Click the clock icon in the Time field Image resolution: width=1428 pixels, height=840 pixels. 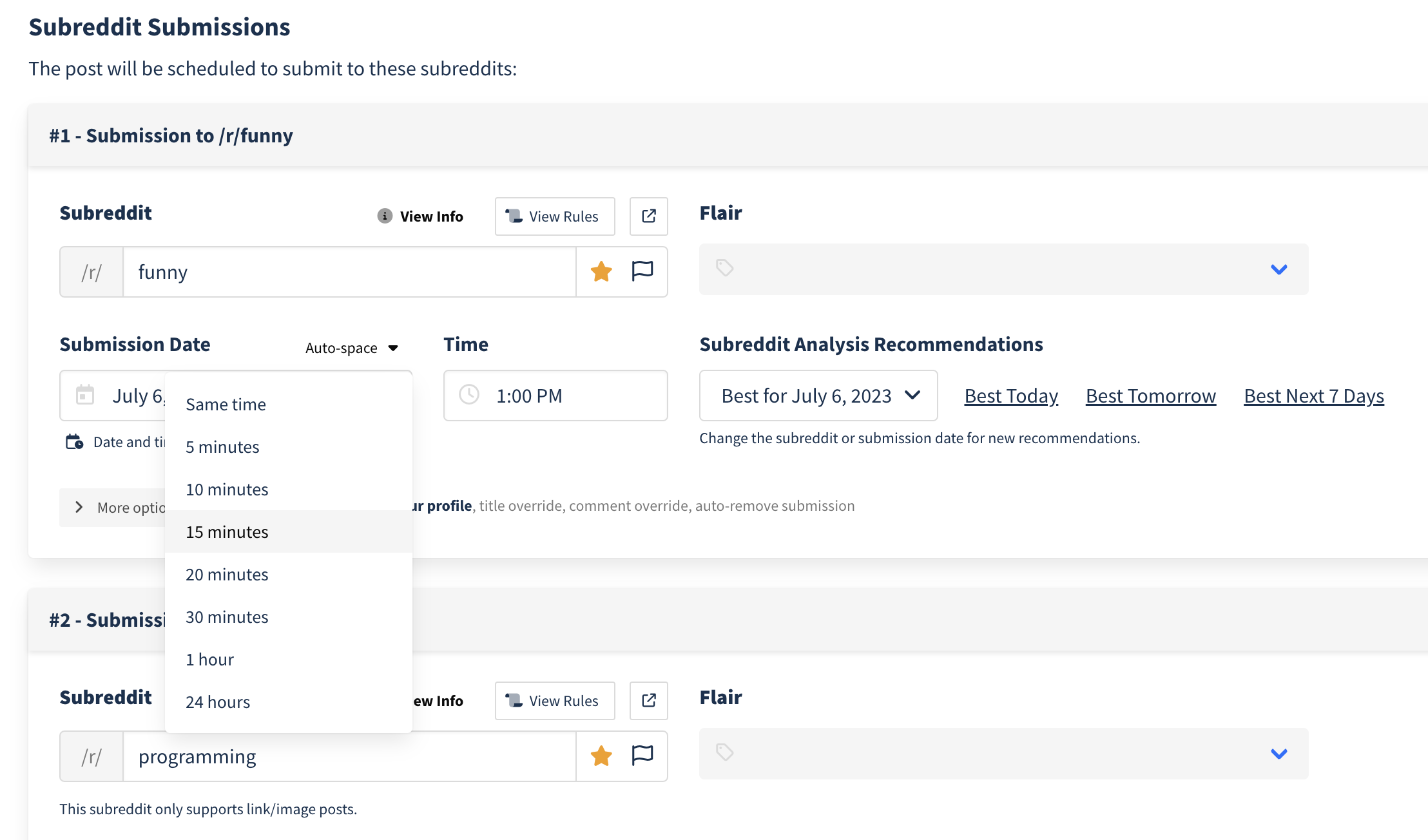tap(468, 395)
